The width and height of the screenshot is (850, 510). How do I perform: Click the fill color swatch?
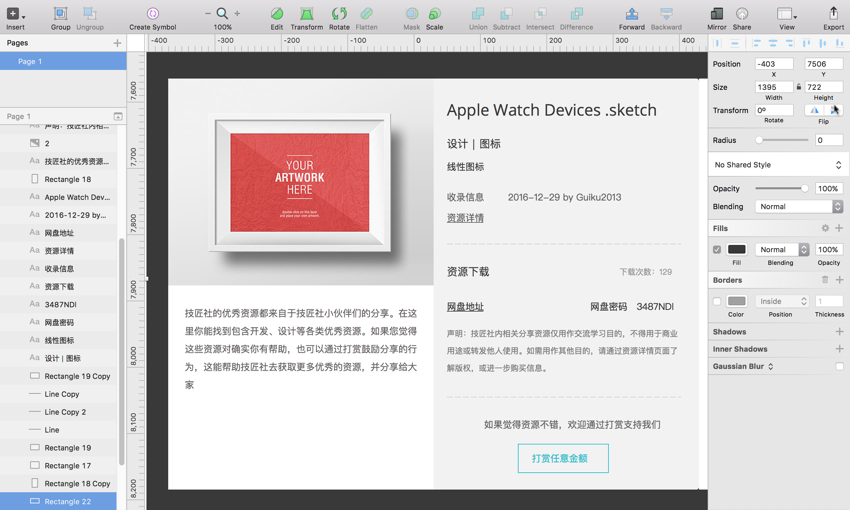pos(737,250)
